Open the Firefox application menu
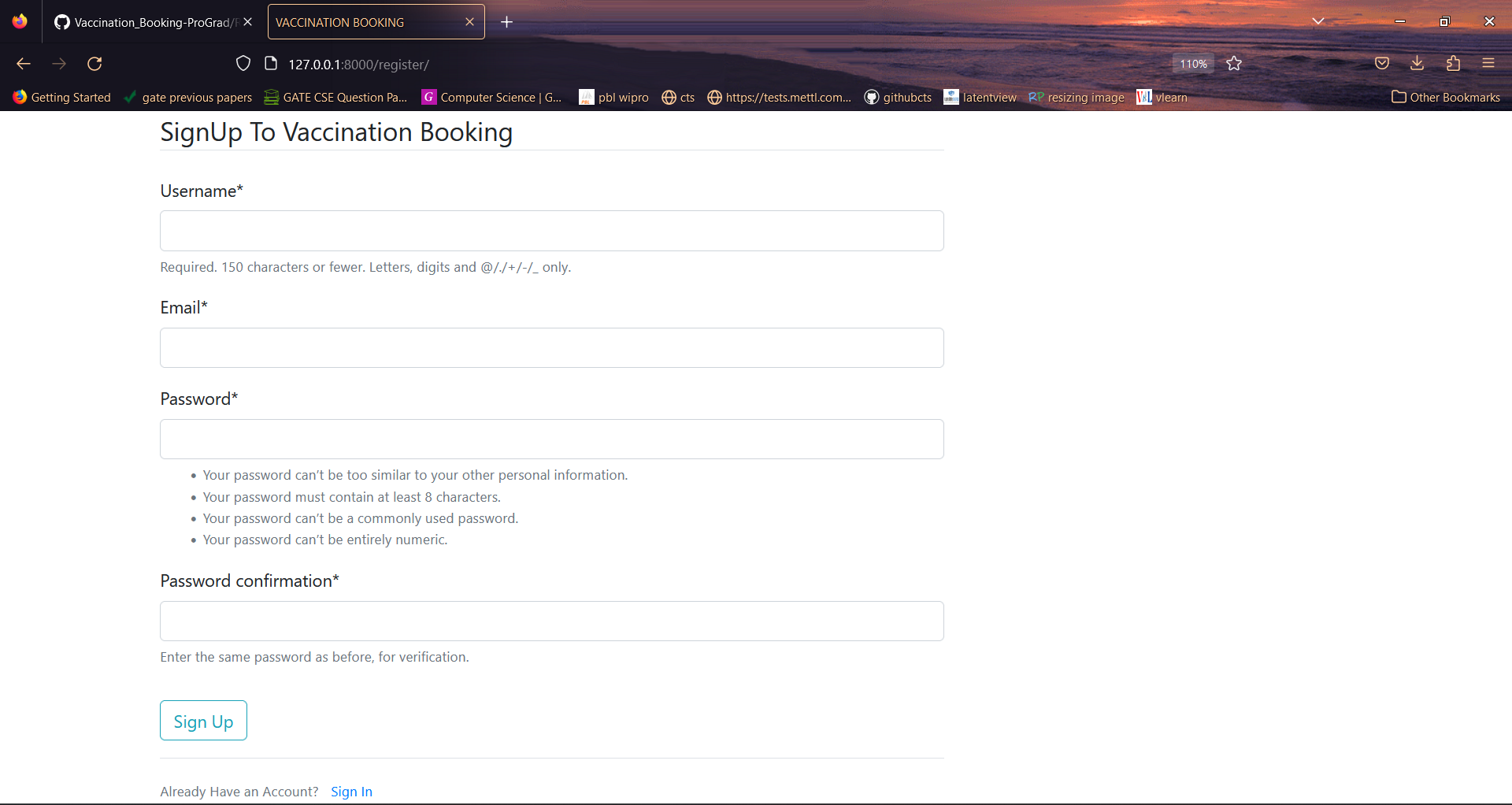The width and height of the screenshot is (1512, 805). pyautogui.click(x=1489, y=63)
